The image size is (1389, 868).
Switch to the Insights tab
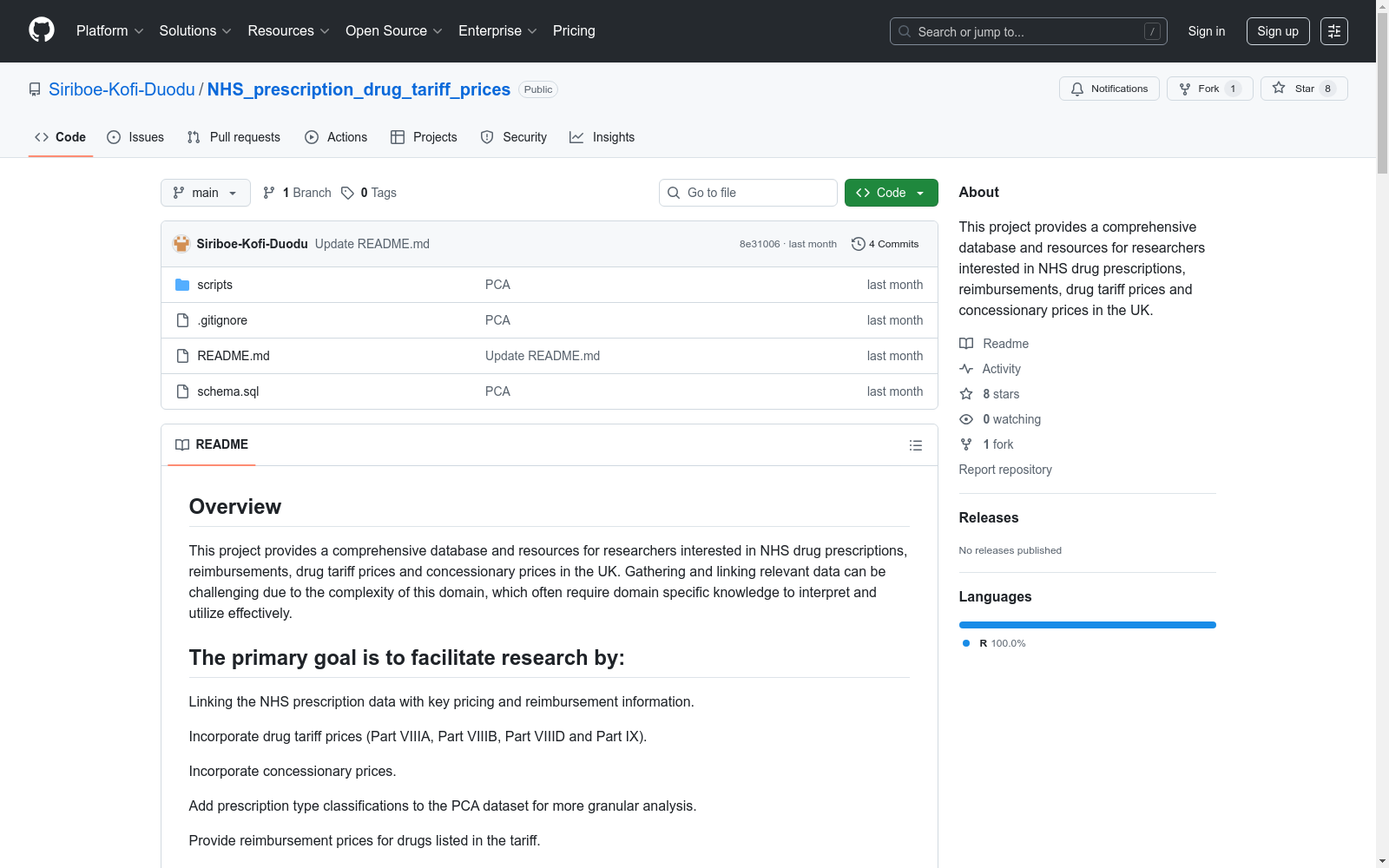(x=602, y=137)
